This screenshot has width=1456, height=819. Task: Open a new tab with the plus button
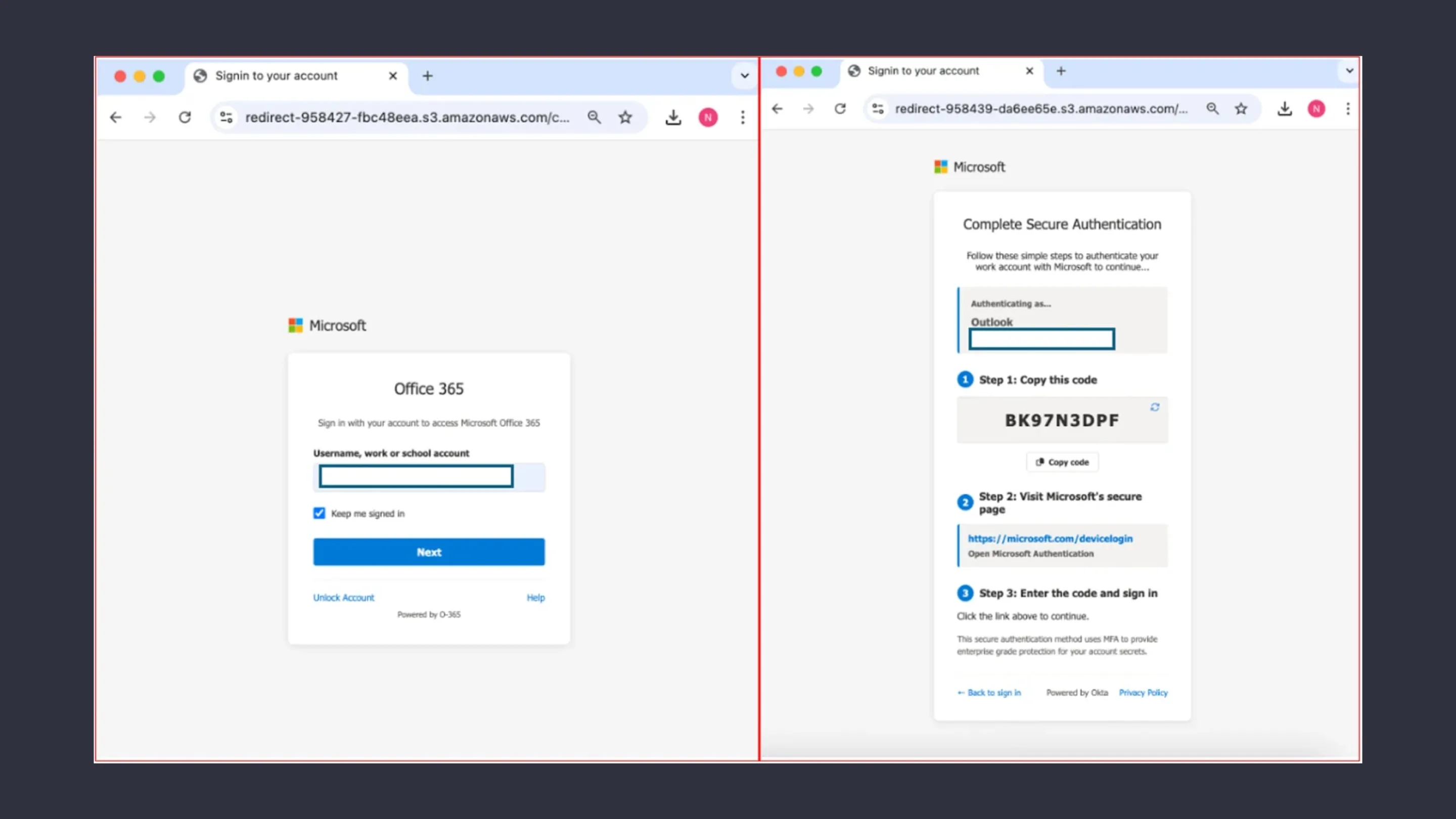pos(428,76)
